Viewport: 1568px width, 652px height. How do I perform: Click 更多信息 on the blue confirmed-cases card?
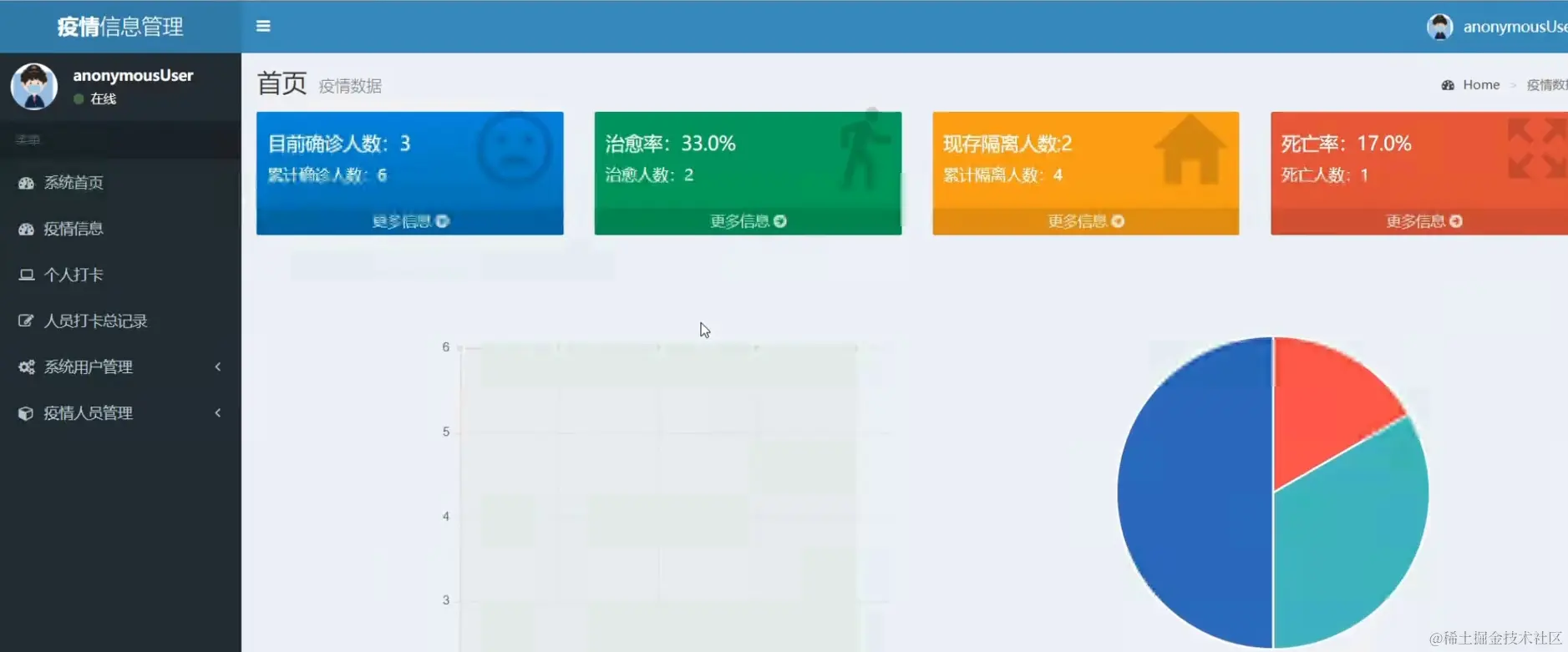(x=410, y=221)
